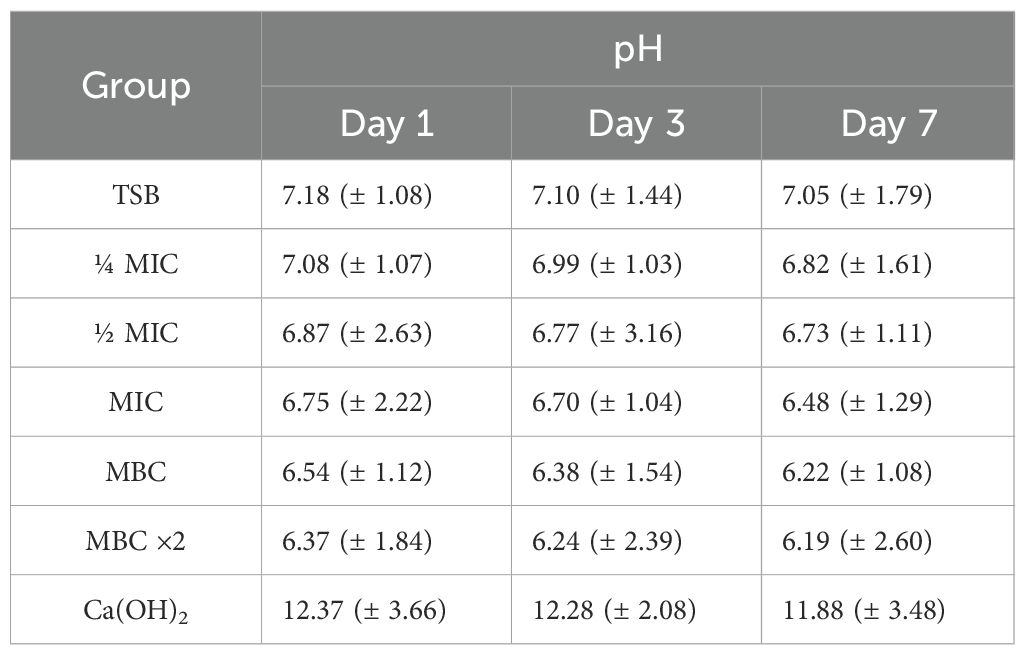Select the Ca(OH)2 row label
This screenshot has width=1026, height=655.
136,610
